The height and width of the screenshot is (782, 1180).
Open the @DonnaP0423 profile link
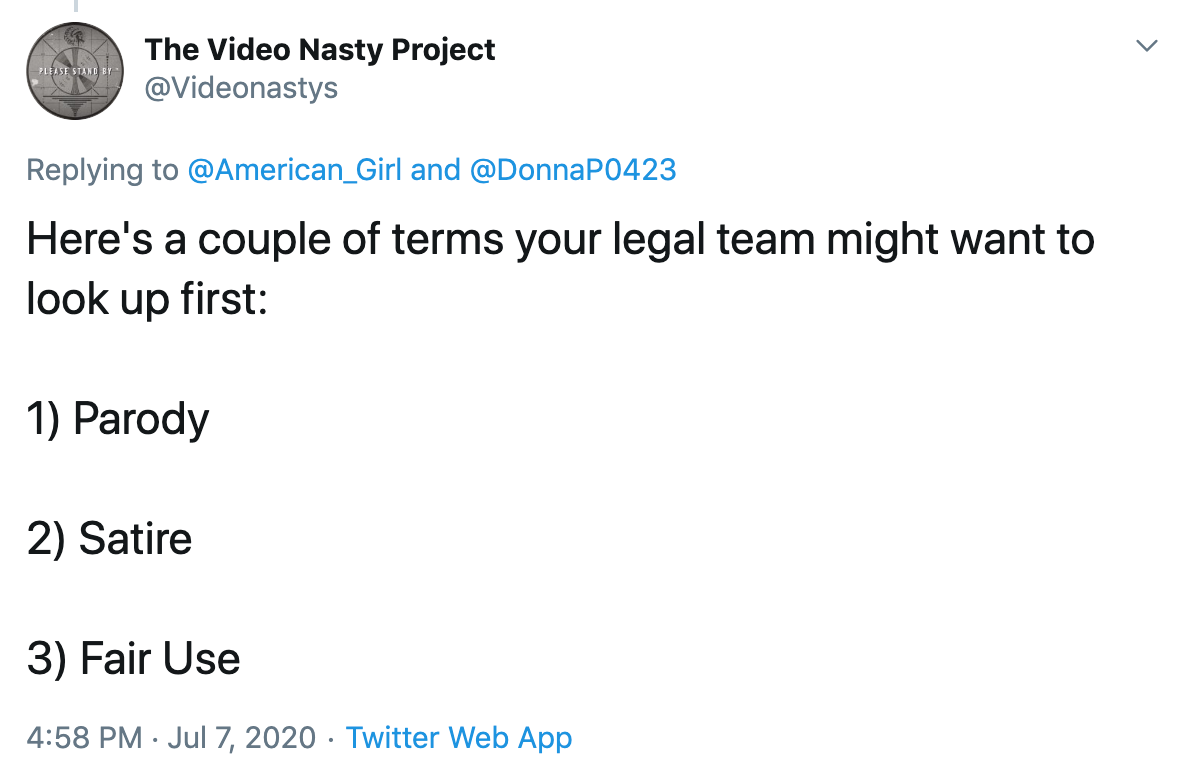click(573, 170)
